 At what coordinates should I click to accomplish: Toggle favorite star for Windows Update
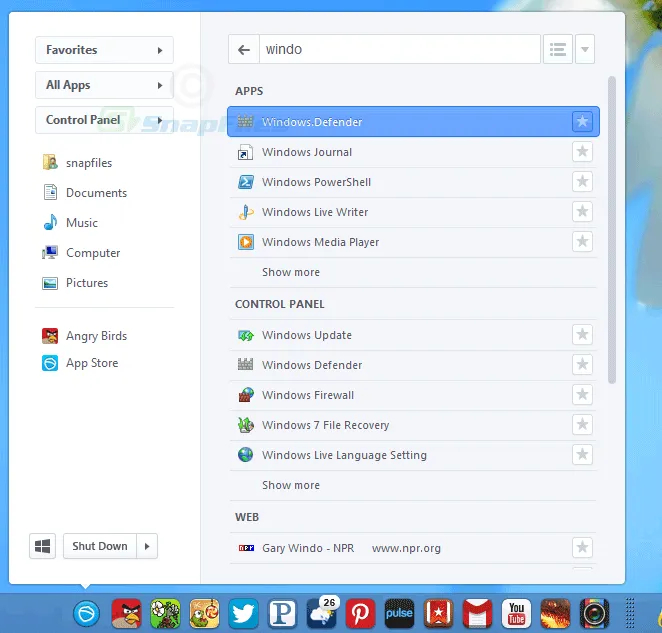click(582, 334)
